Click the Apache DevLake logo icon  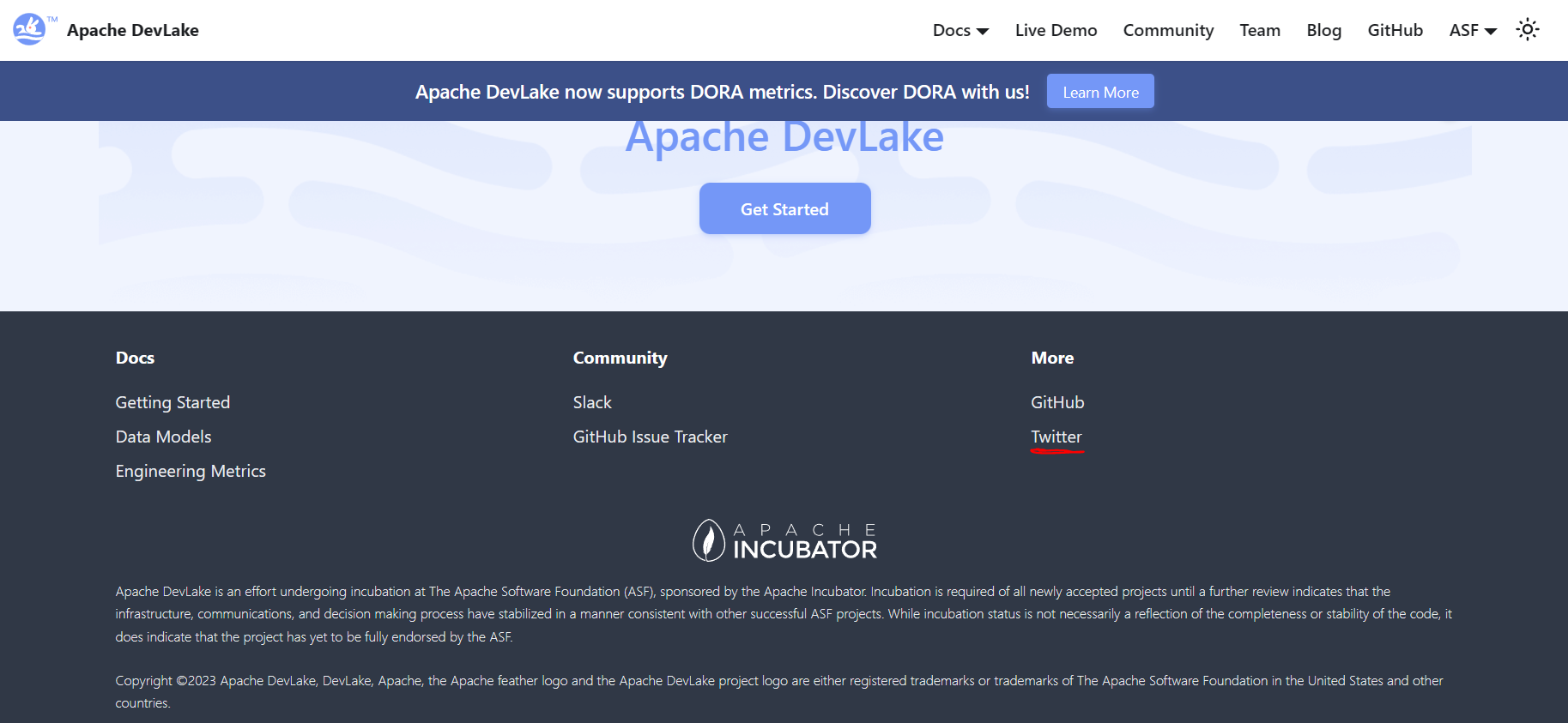click(35, 29)
